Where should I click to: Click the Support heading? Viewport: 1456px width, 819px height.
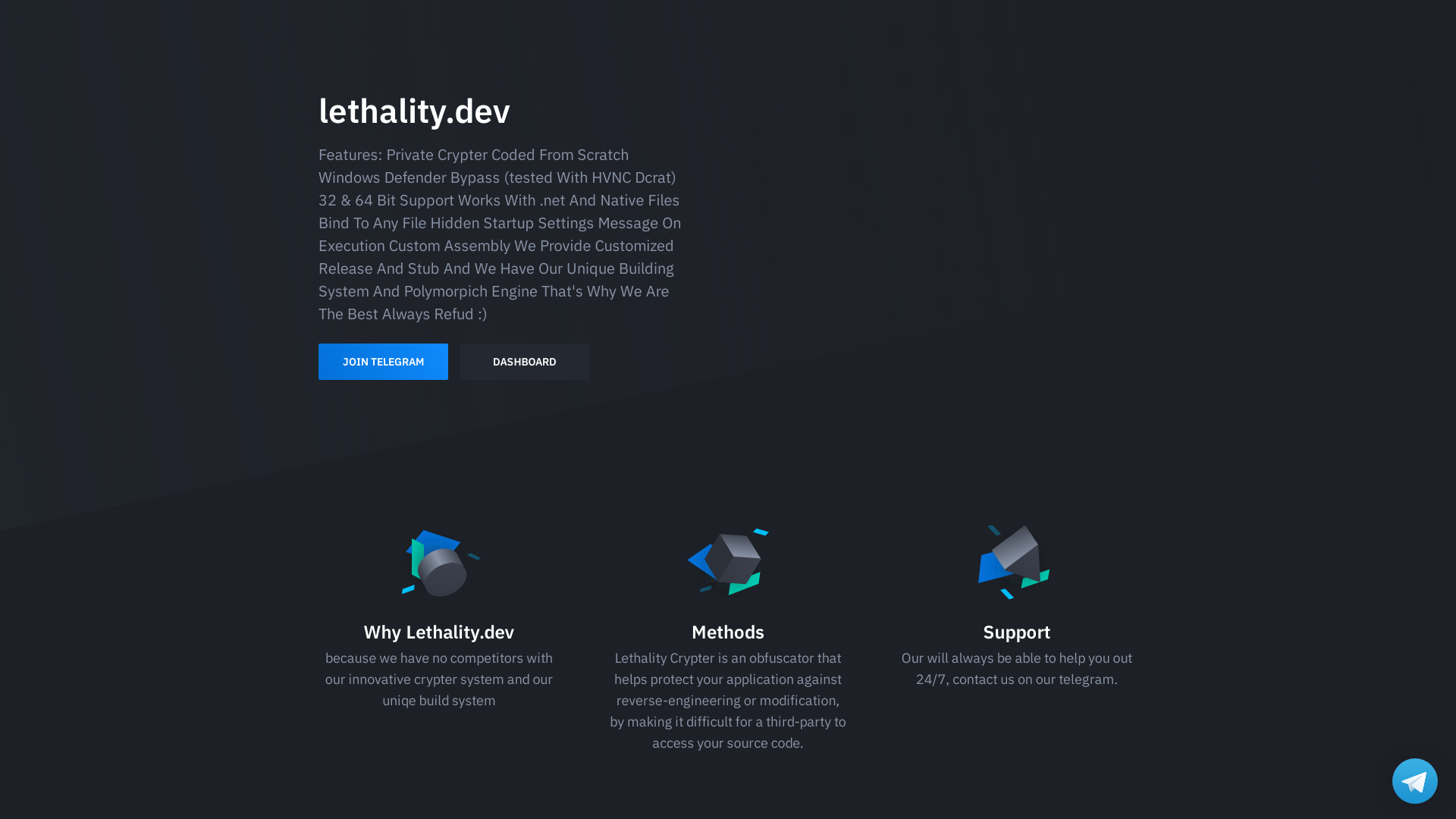1017,632
